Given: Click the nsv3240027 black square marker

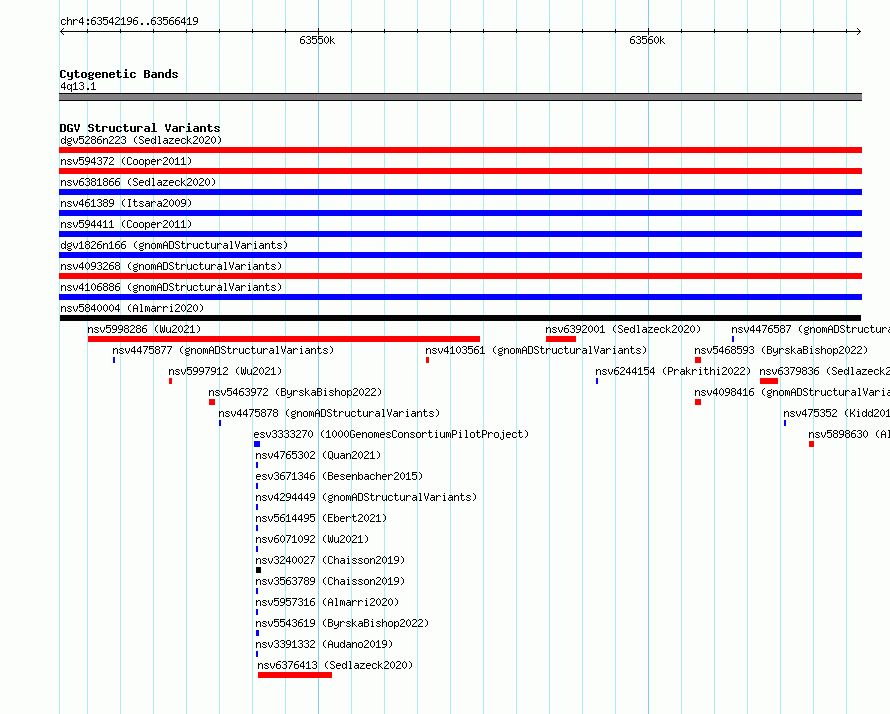Looking at the screenshot, I should coord(258,570).
